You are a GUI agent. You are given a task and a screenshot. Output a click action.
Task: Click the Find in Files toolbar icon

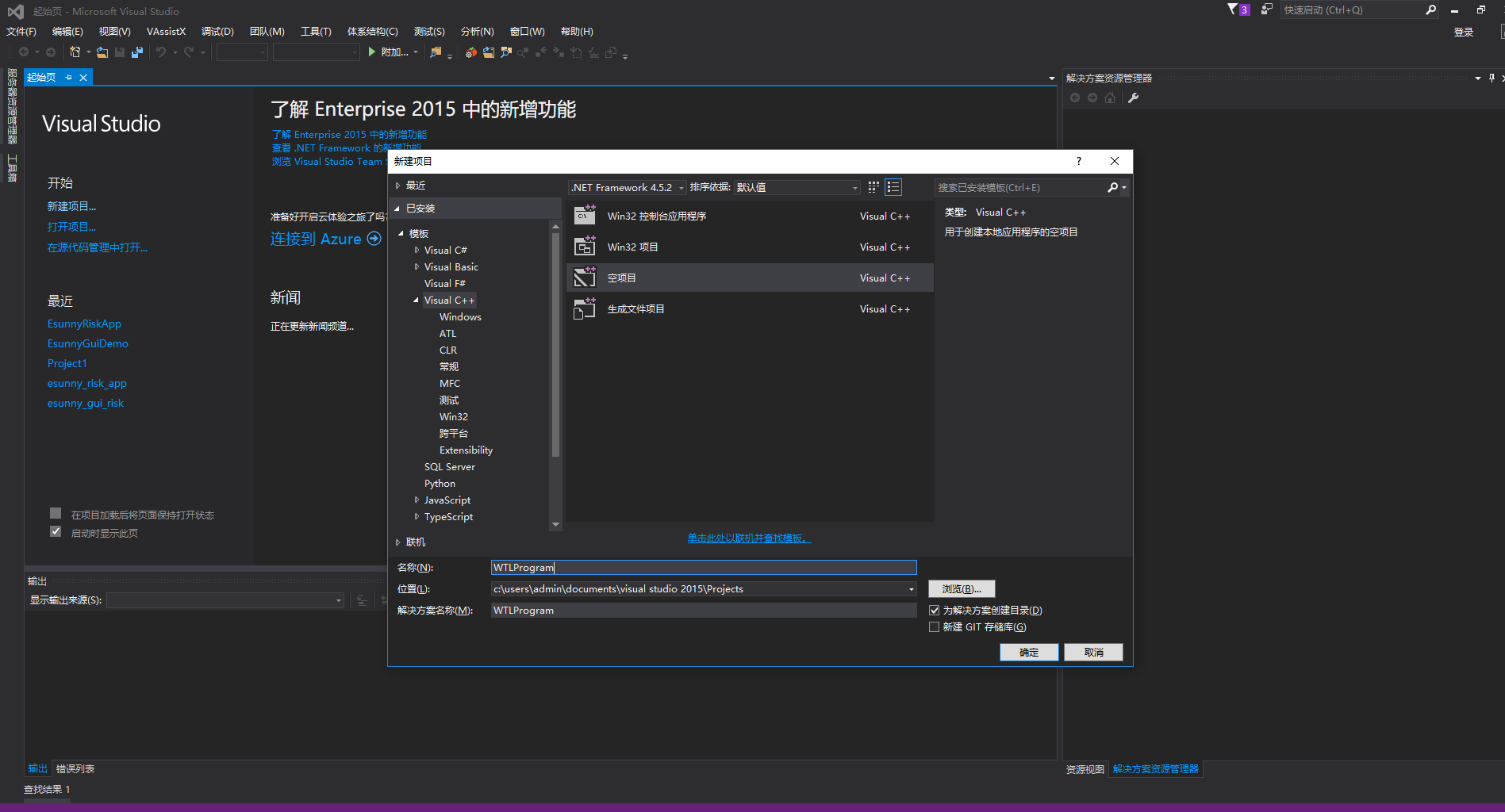tap(436, 52)
